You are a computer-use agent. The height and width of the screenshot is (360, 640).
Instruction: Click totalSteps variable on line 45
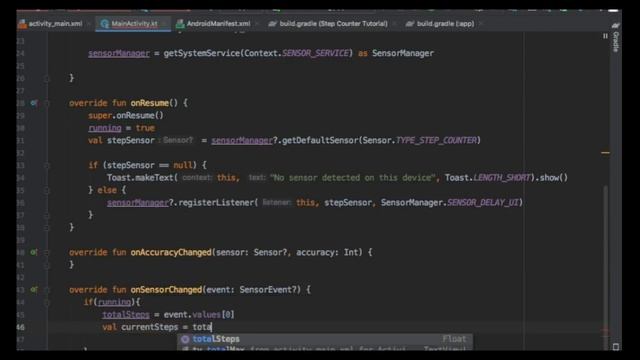pyautogui.click(x=126, y=315)
